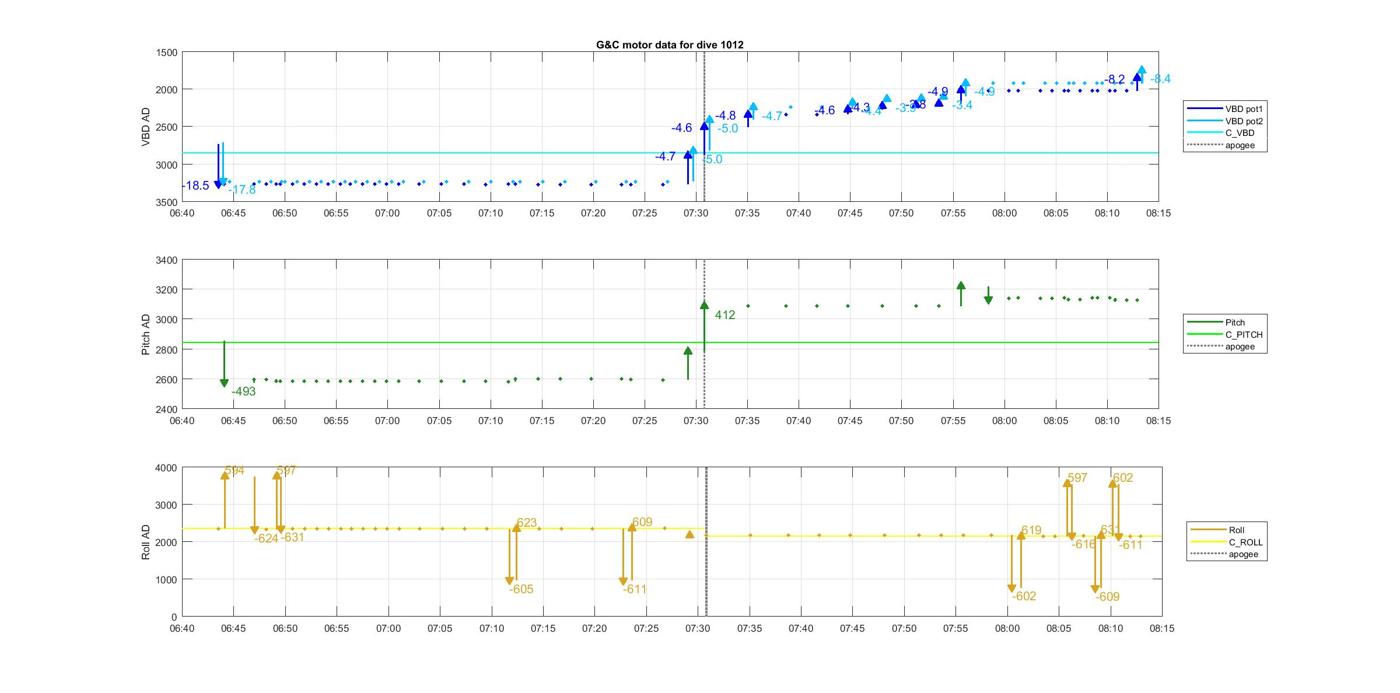Select the "Roll AD" y-axis label
The image size is (1400, 693).
(x=146, y=542)
